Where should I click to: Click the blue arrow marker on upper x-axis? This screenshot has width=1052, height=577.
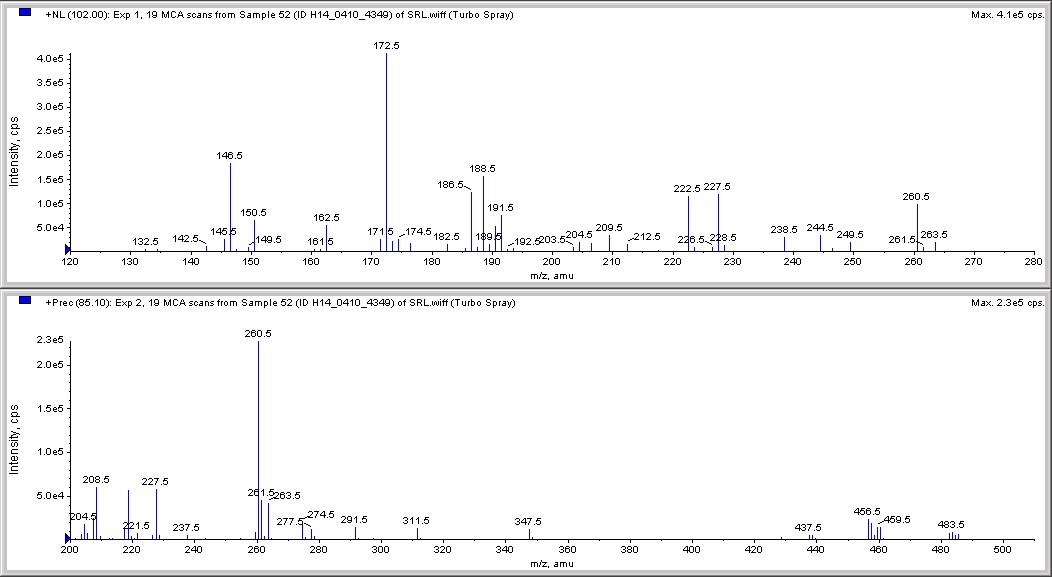[x=67, y=250]
